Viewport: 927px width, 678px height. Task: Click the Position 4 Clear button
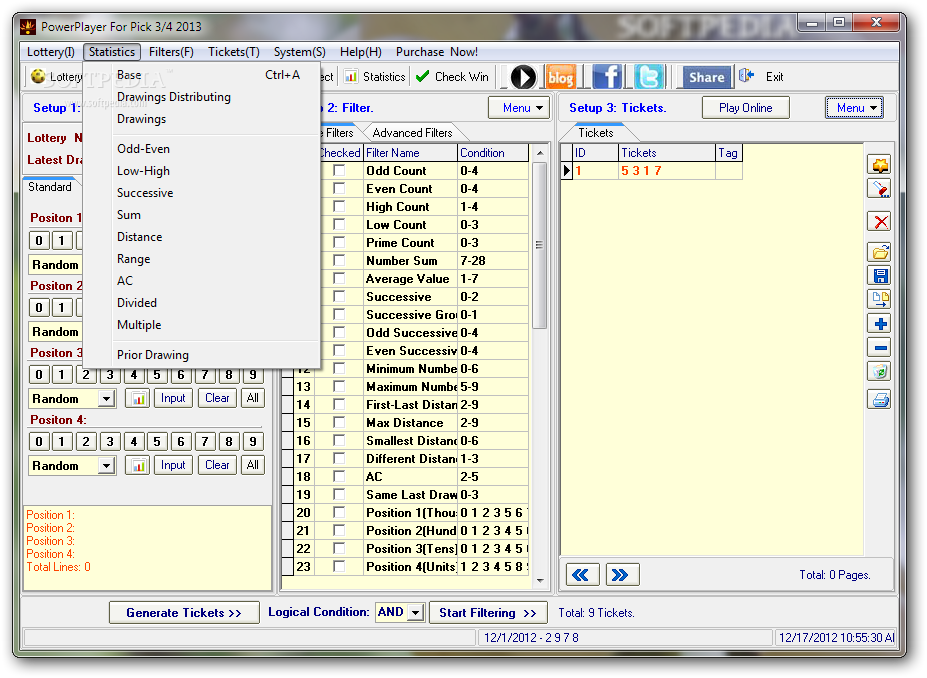(x=217, y=466)
